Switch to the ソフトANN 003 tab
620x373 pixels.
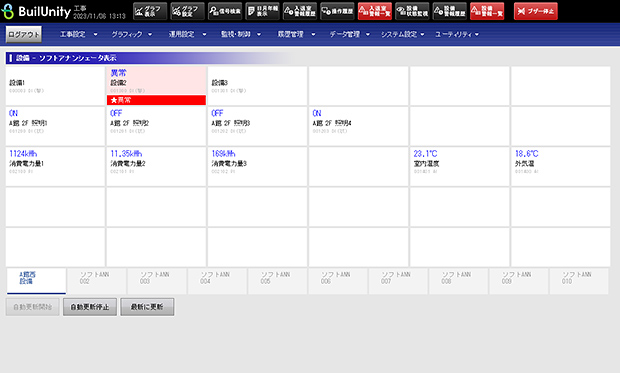157,281
